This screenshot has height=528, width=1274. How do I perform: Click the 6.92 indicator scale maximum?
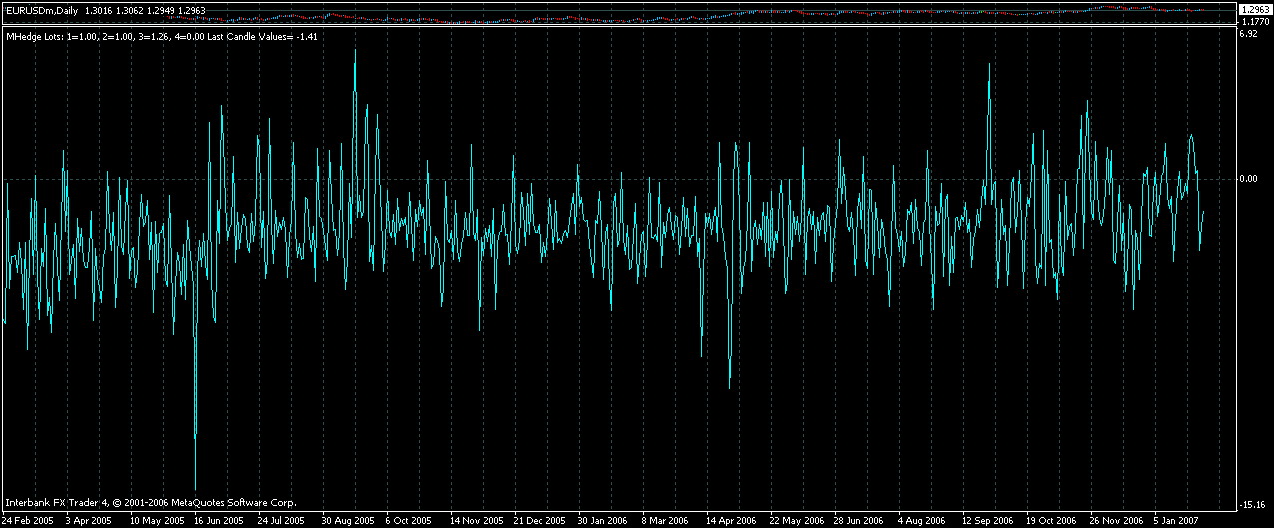(x=1248, y=33)
